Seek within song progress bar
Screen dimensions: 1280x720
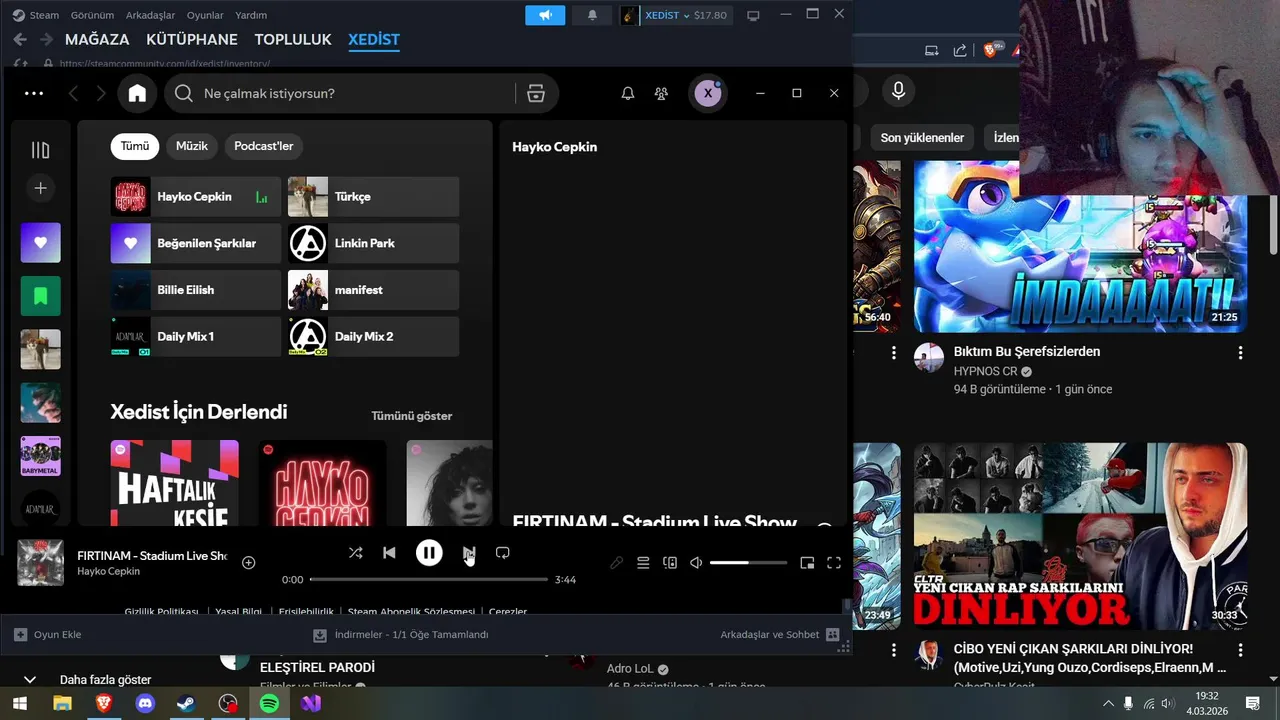click(429, 579)
